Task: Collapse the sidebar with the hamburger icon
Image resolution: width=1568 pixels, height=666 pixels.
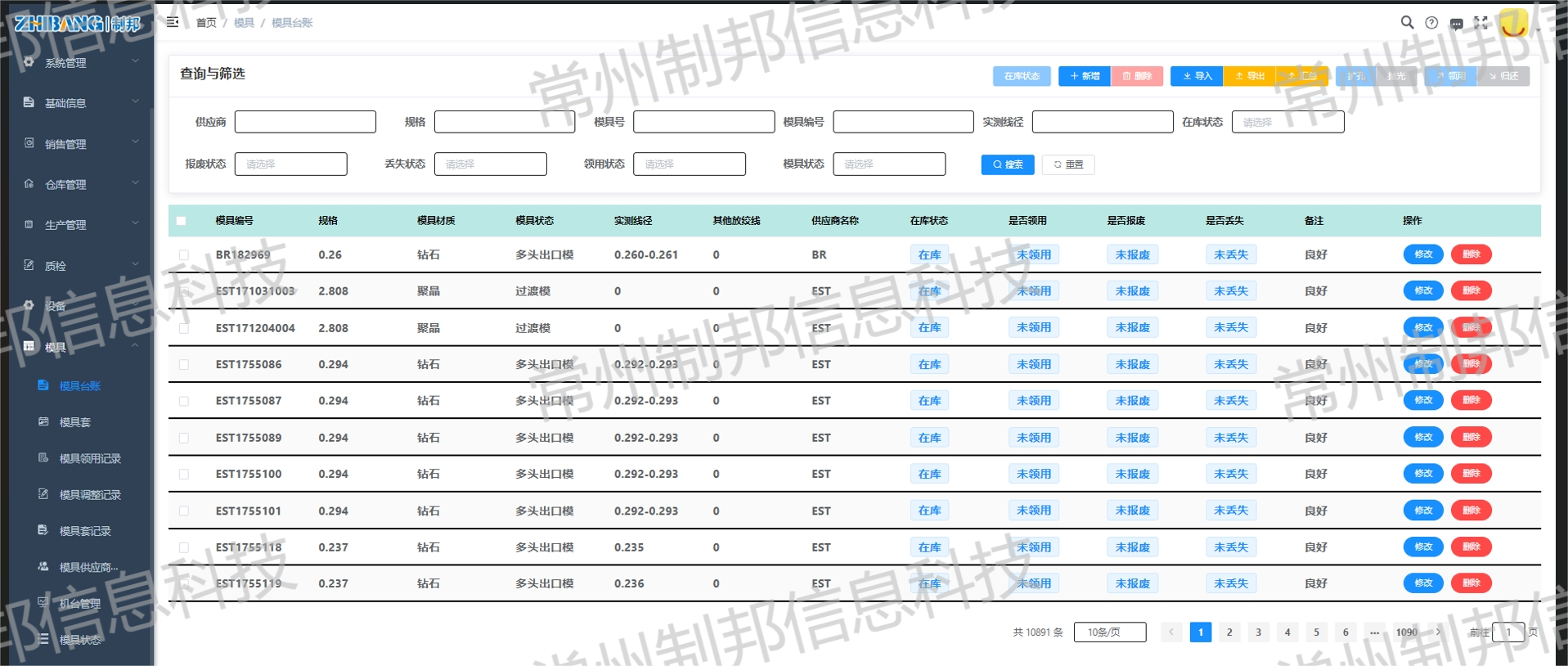Action: 173,22
